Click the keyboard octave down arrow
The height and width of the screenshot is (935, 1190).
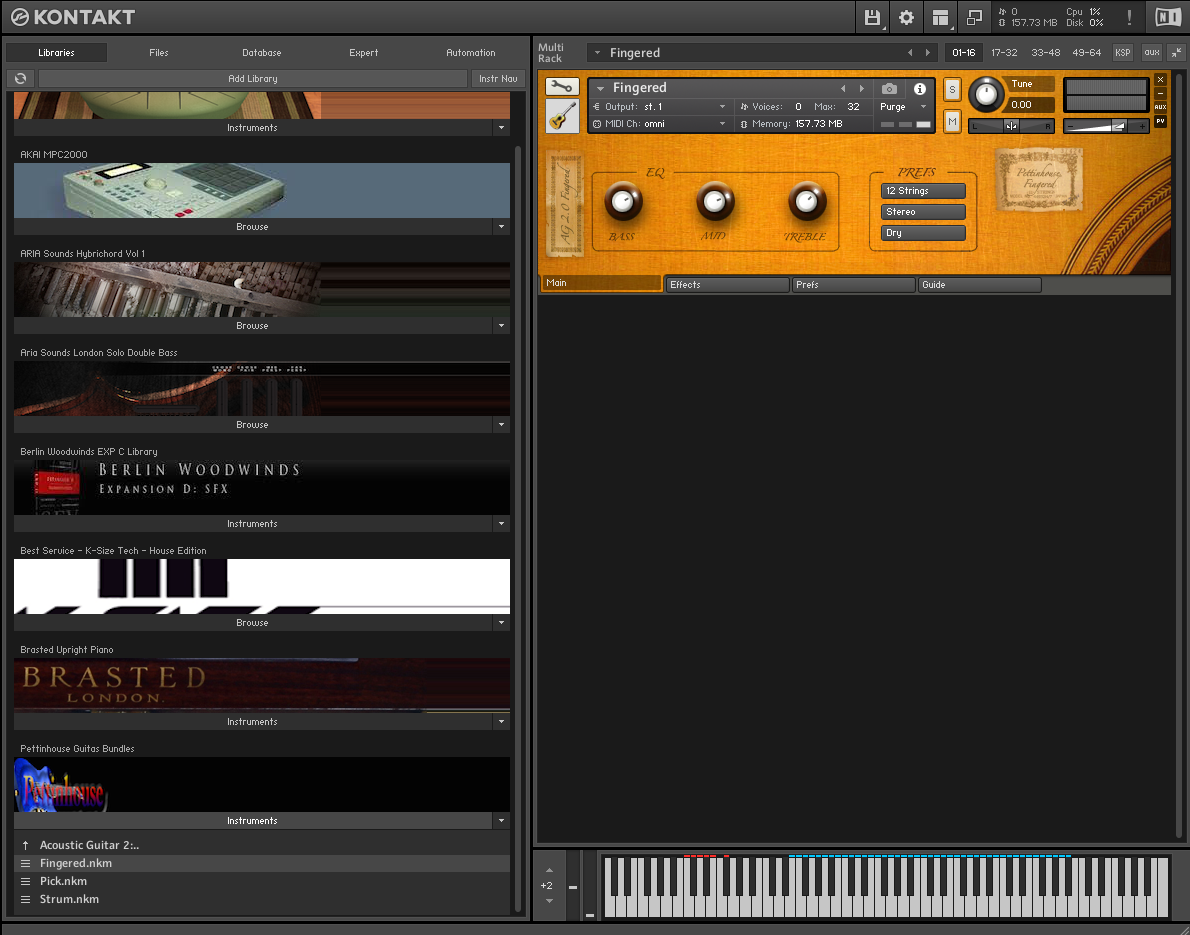[549, 901]
